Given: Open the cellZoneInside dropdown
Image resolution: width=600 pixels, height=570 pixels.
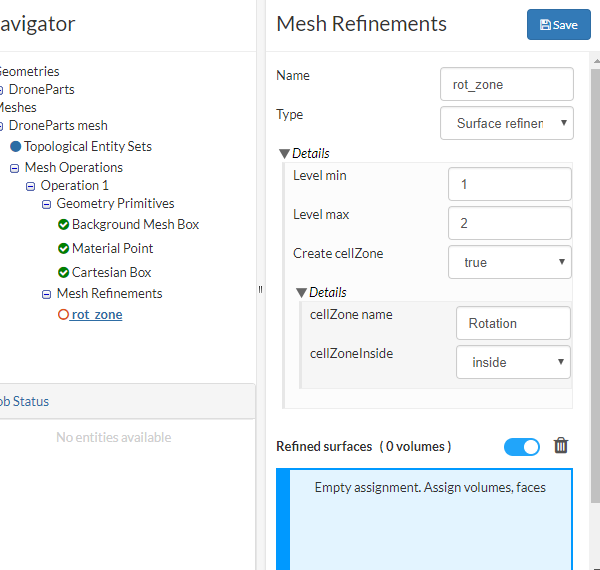Looking at the screenshot, I should coord(513,362).
